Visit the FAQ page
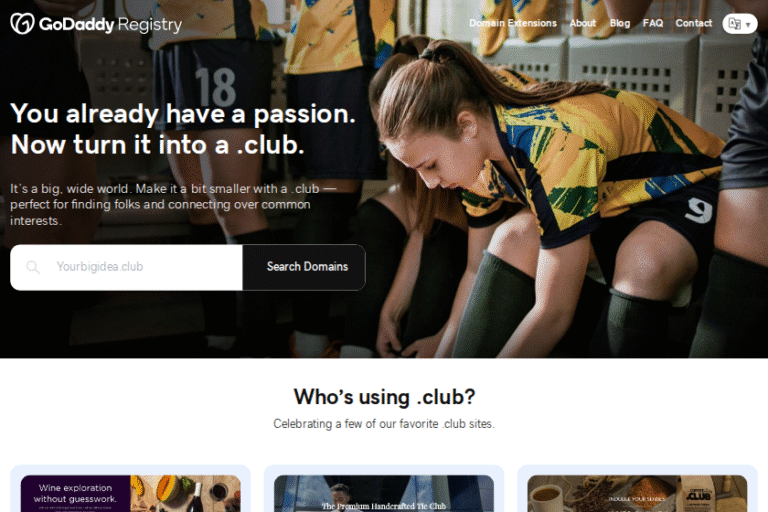Image resolution: width=768 pixels, height=512 pixels. coord(653,23)
